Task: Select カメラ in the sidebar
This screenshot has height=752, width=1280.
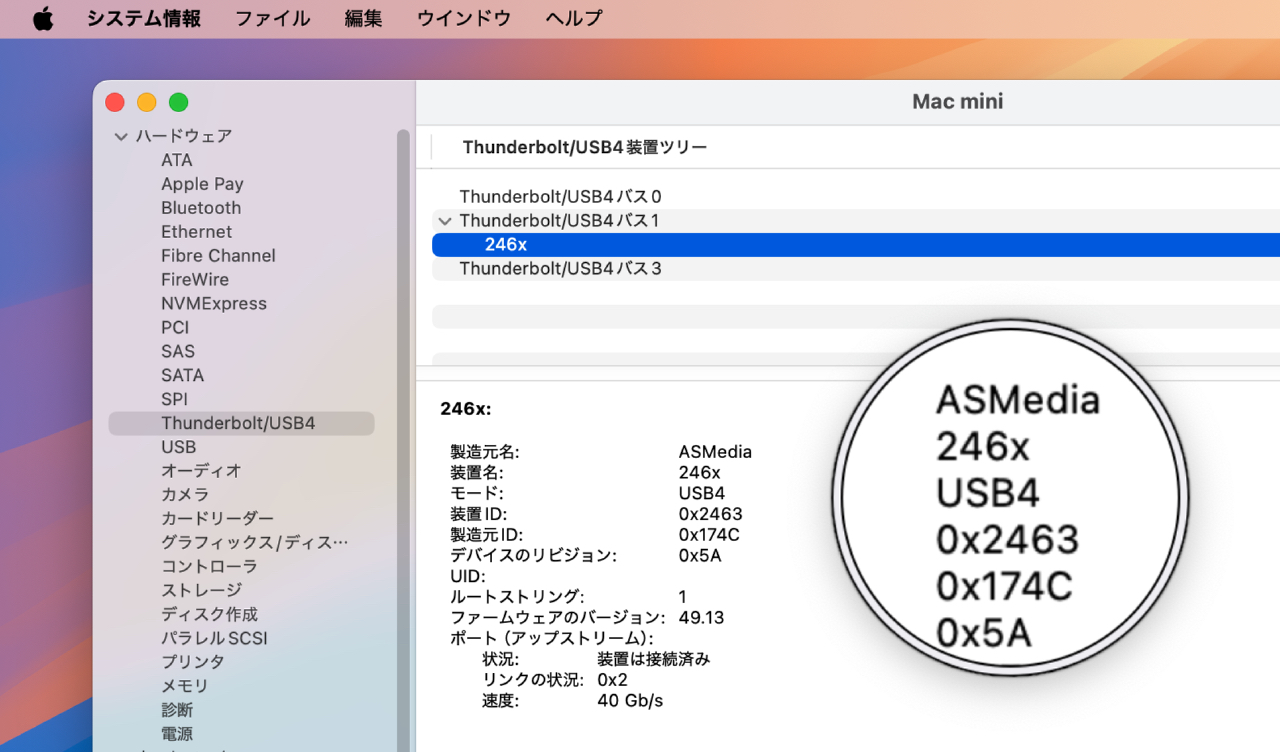Action: click(185, 495)
